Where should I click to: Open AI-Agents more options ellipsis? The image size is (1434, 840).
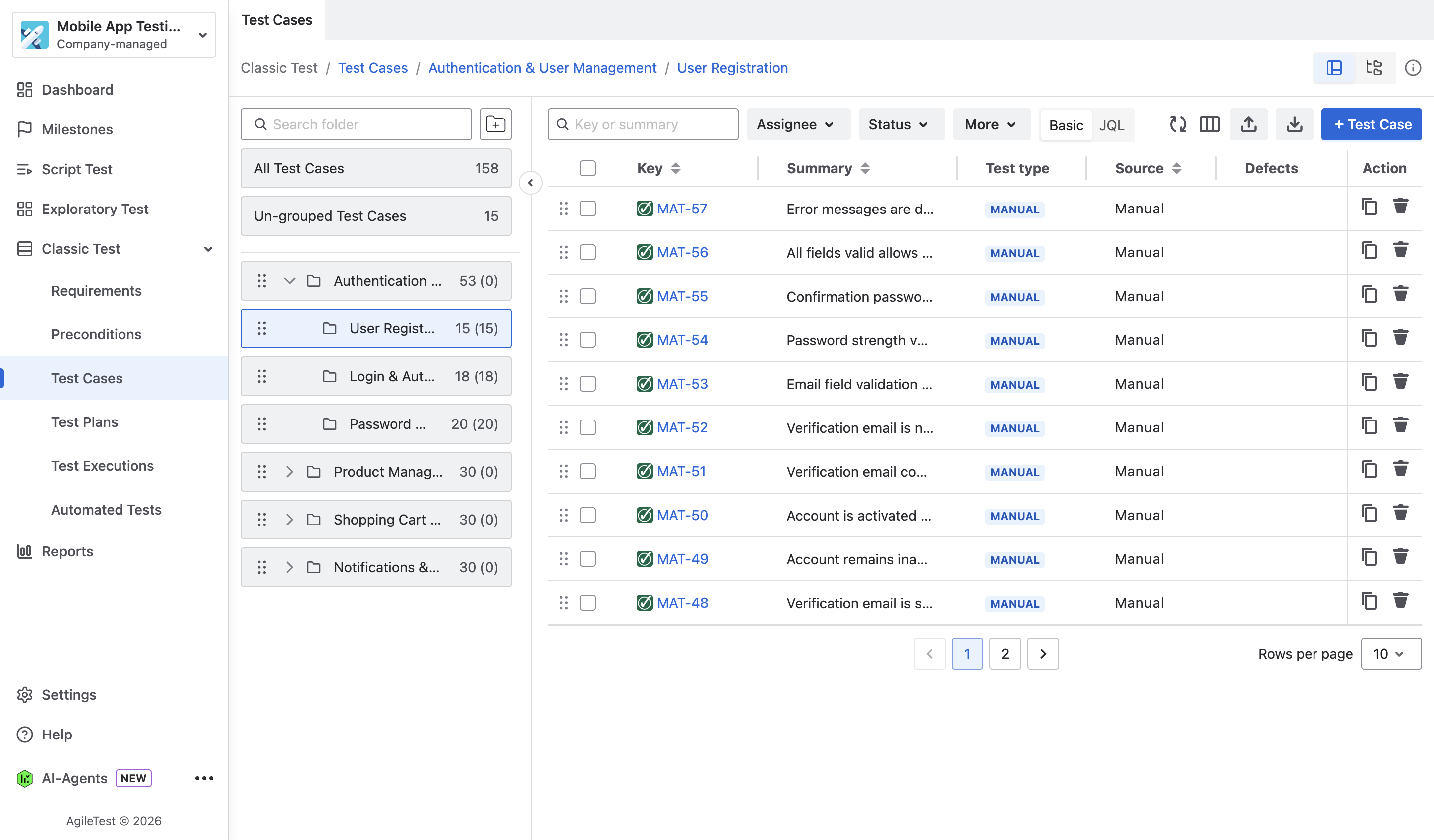coord(204,778)
